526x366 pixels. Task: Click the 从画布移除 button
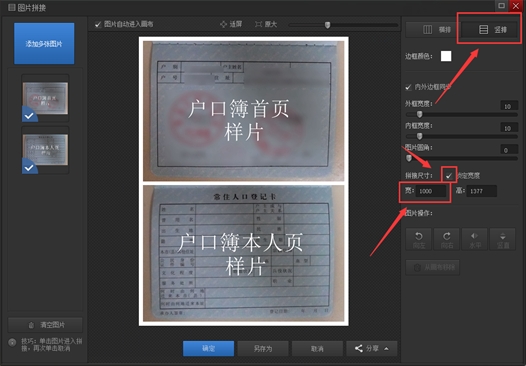433,267
